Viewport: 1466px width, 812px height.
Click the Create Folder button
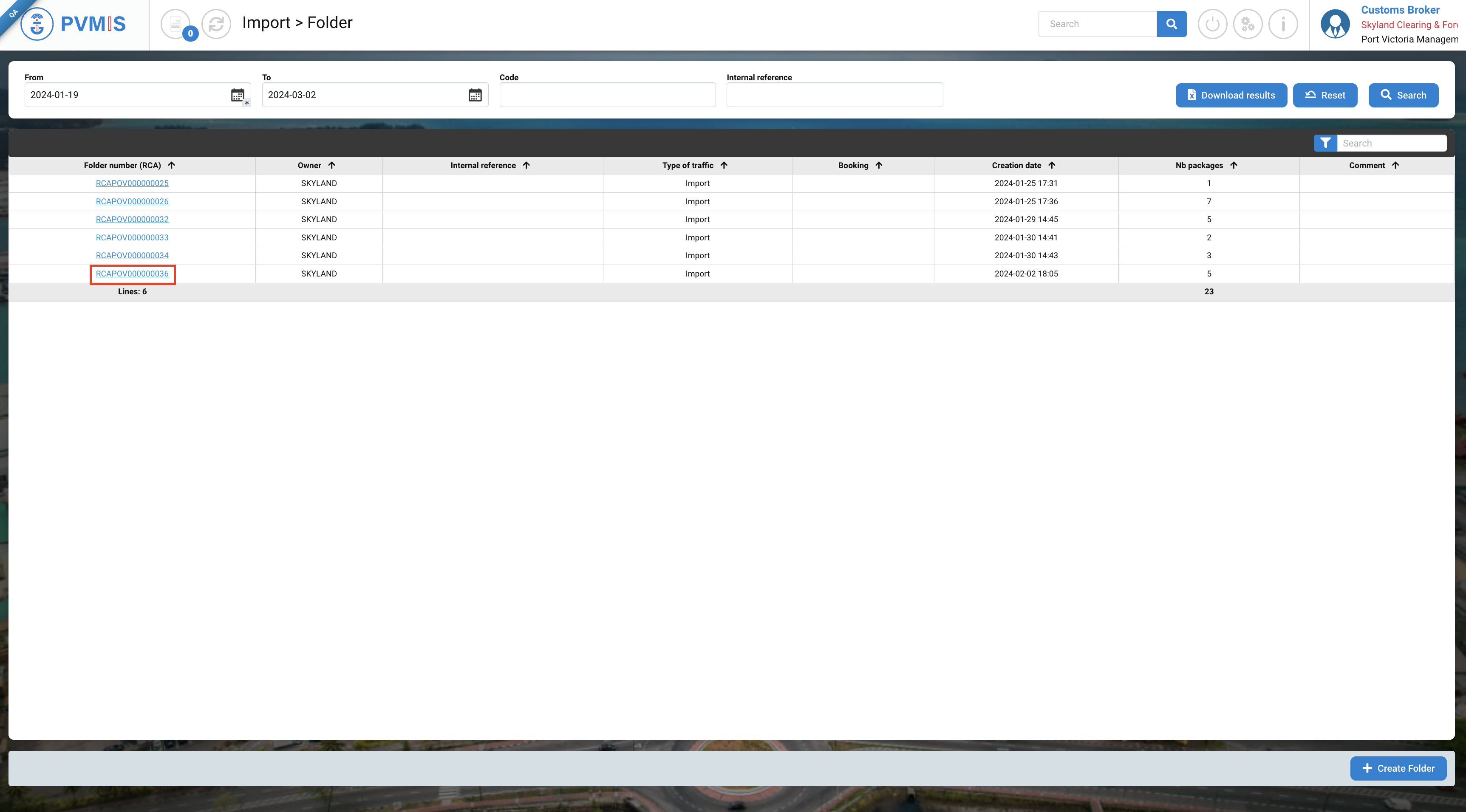[x=1398, y=768]
